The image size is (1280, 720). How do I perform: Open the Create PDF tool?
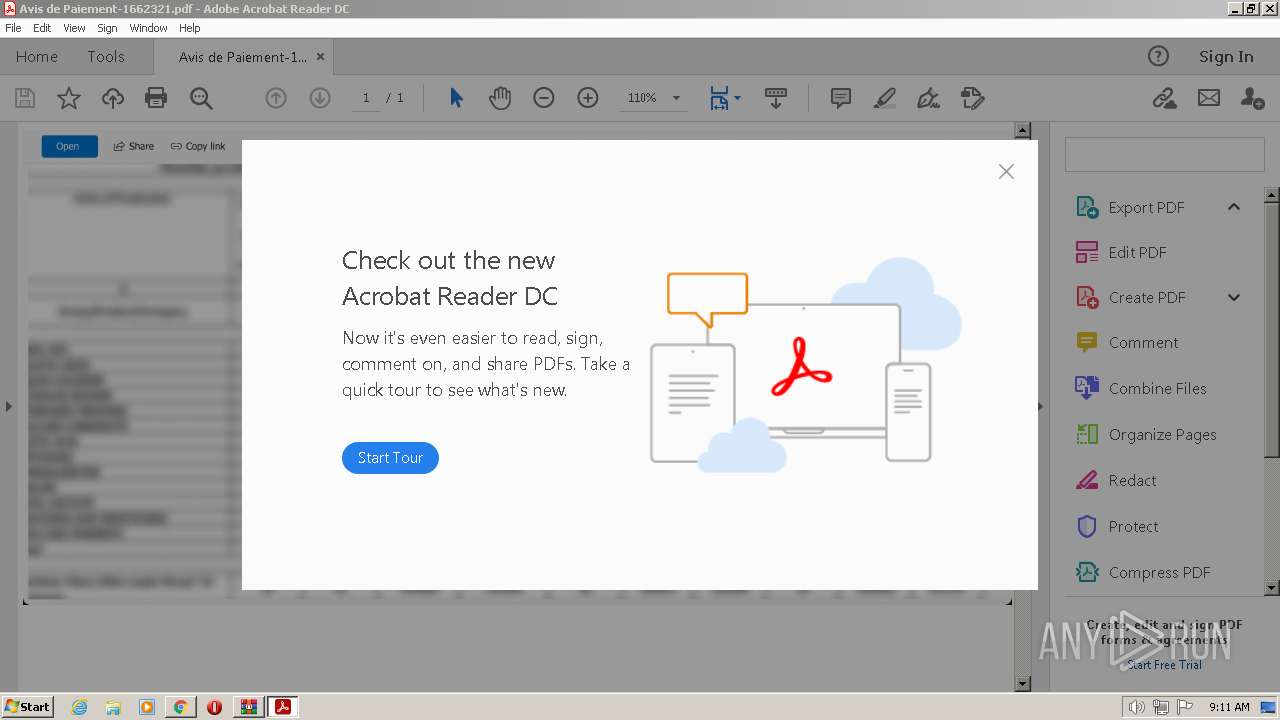tap(1146, 298)
